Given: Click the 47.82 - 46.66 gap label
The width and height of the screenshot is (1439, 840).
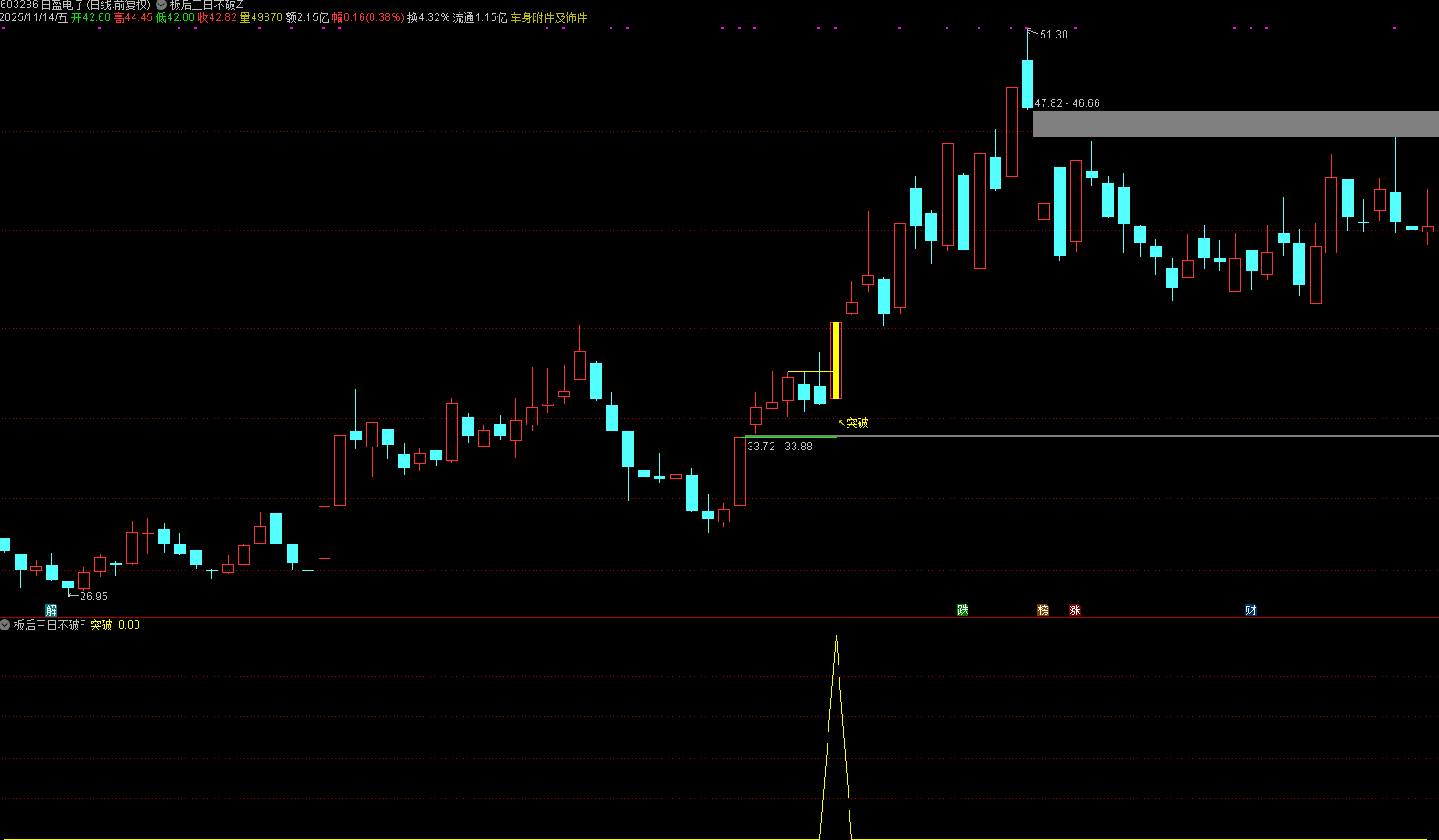Looking at the screenshot, I should (x=1067, y=103).
